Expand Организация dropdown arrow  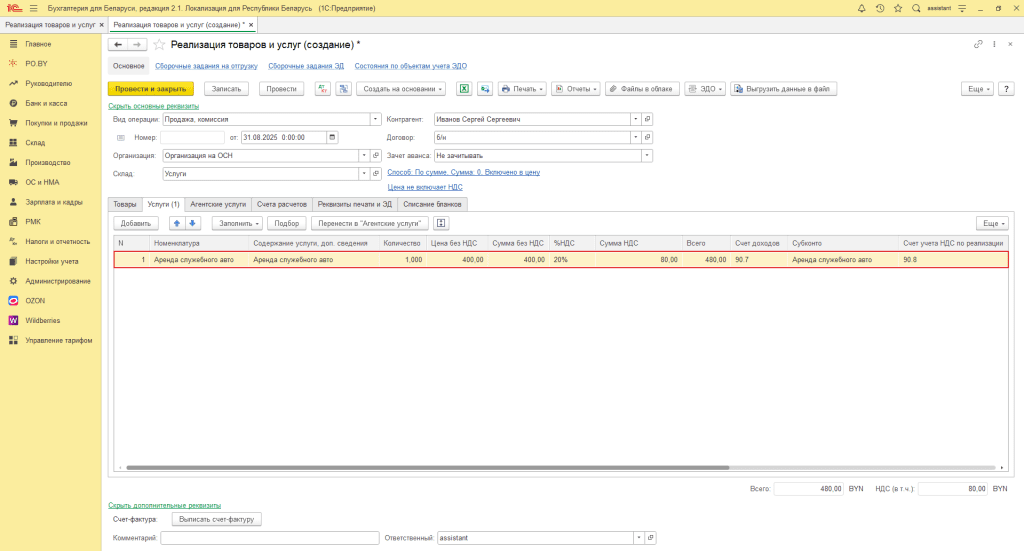(364, 155)
